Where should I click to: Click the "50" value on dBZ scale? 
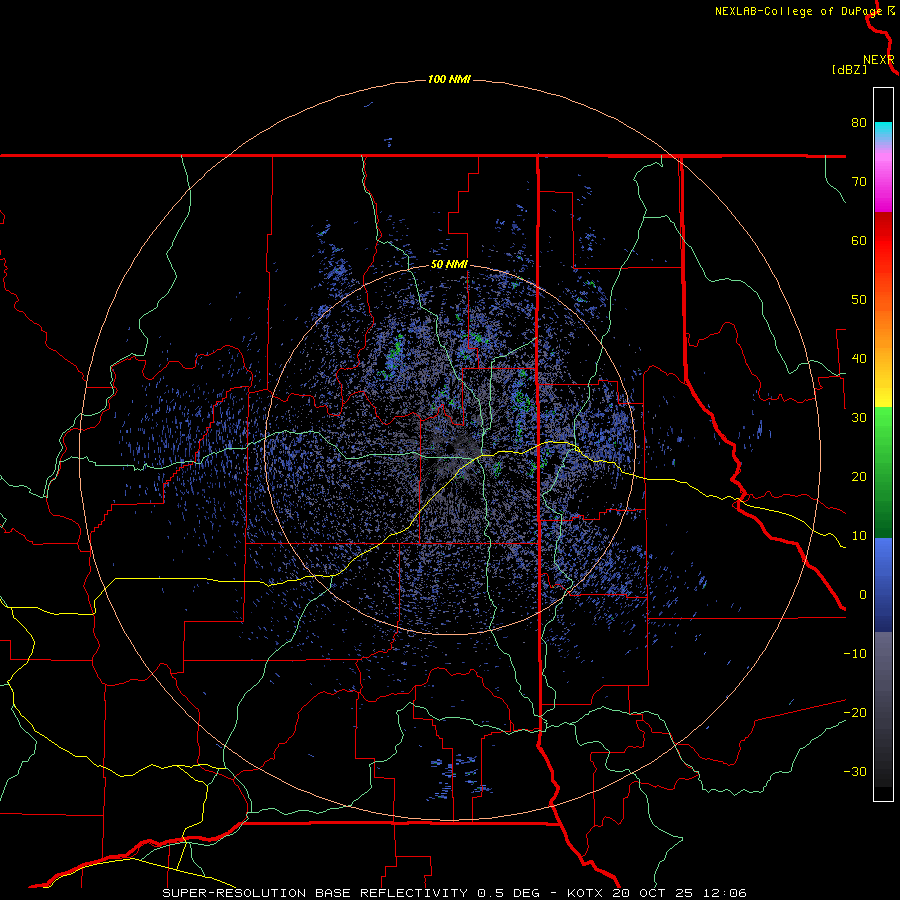point(859,300)
